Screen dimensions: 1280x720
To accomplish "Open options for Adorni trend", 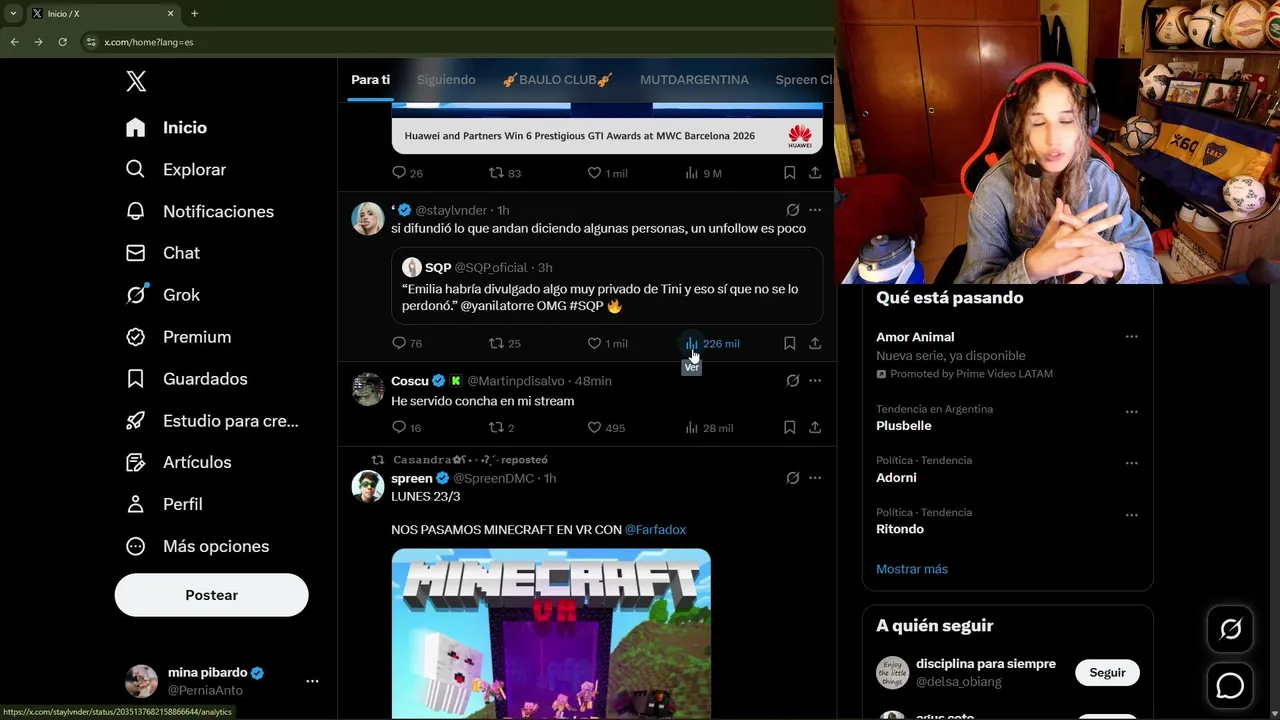I will pos(1131,463).
